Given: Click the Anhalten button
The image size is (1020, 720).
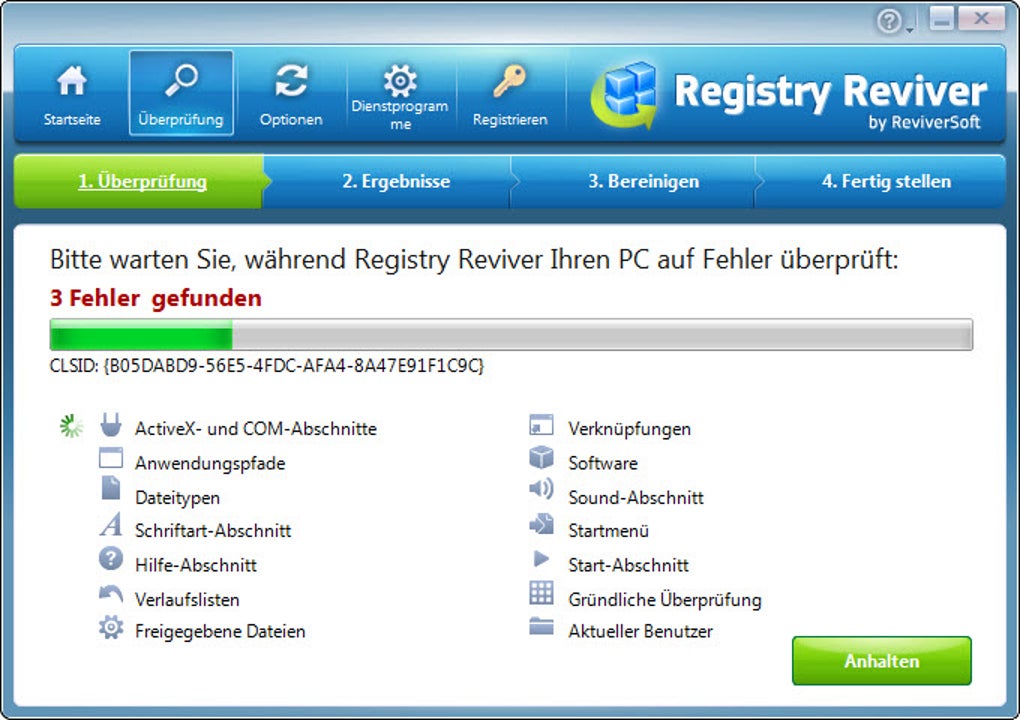Looking at the screenshot, I should 881,661.
